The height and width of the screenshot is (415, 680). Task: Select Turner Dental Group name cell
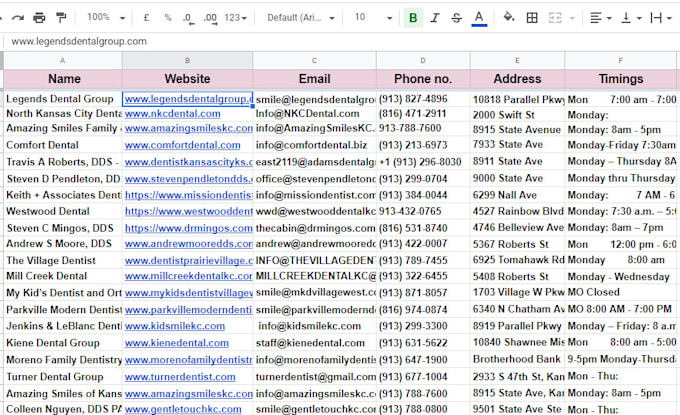(63, 377)
